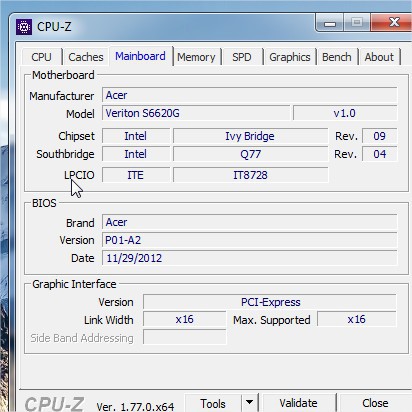
Task: Click the Chipset name Ivy Bridge
Action: [x=250, y=136]
